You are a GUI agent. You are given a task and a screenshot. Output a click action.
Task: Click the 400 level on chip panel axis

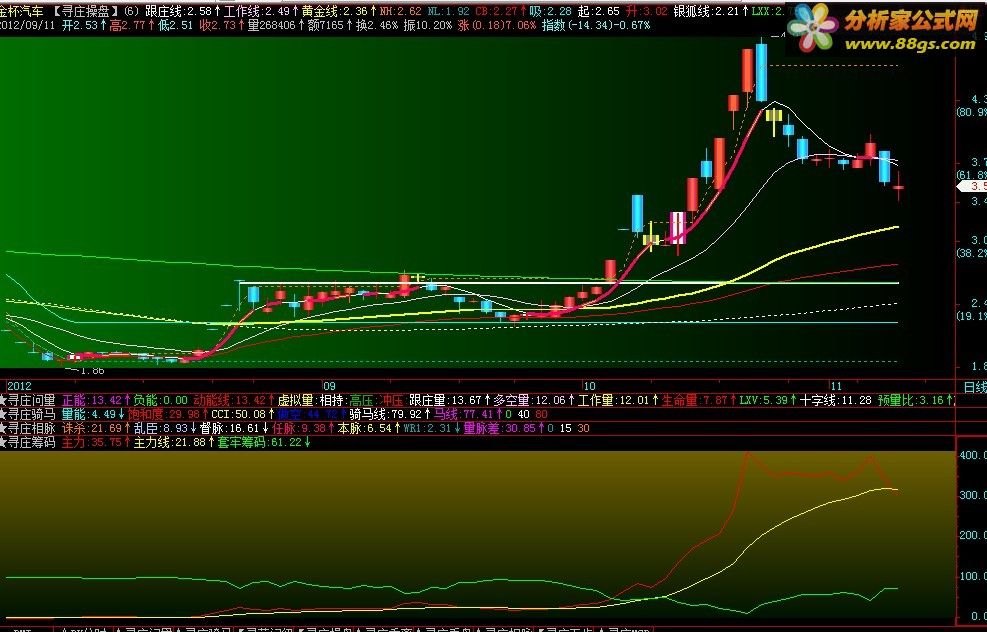(x=973, y=455)
